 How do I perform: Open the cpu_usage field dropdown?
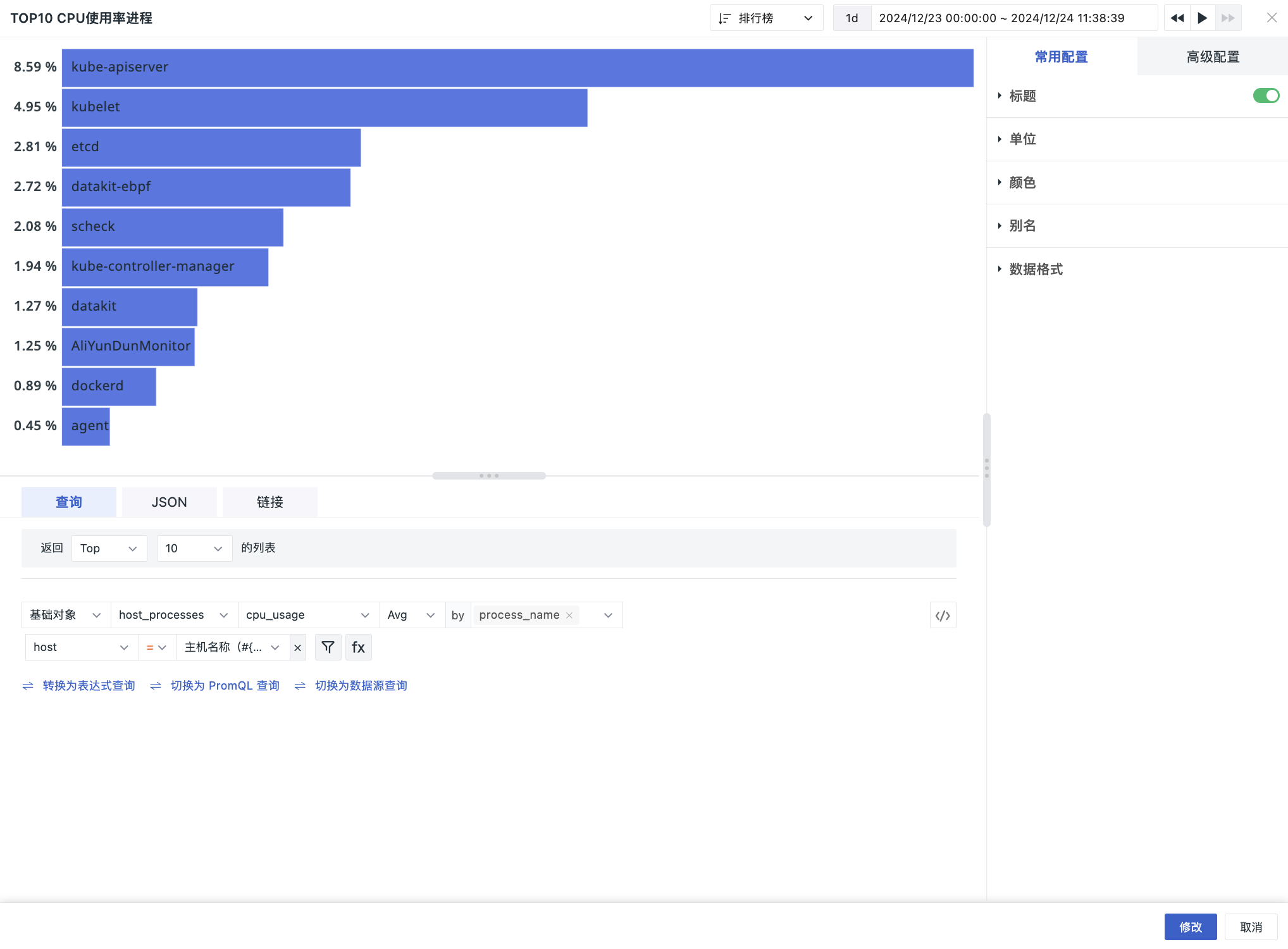308,615
